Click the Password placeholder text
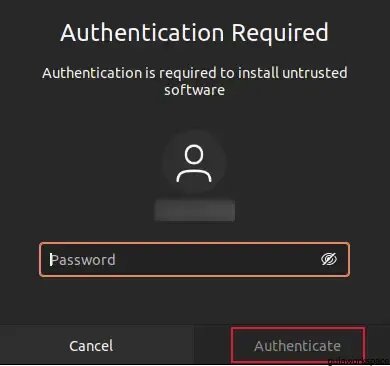This screenshot has height=366, width=390. [83, 260]
